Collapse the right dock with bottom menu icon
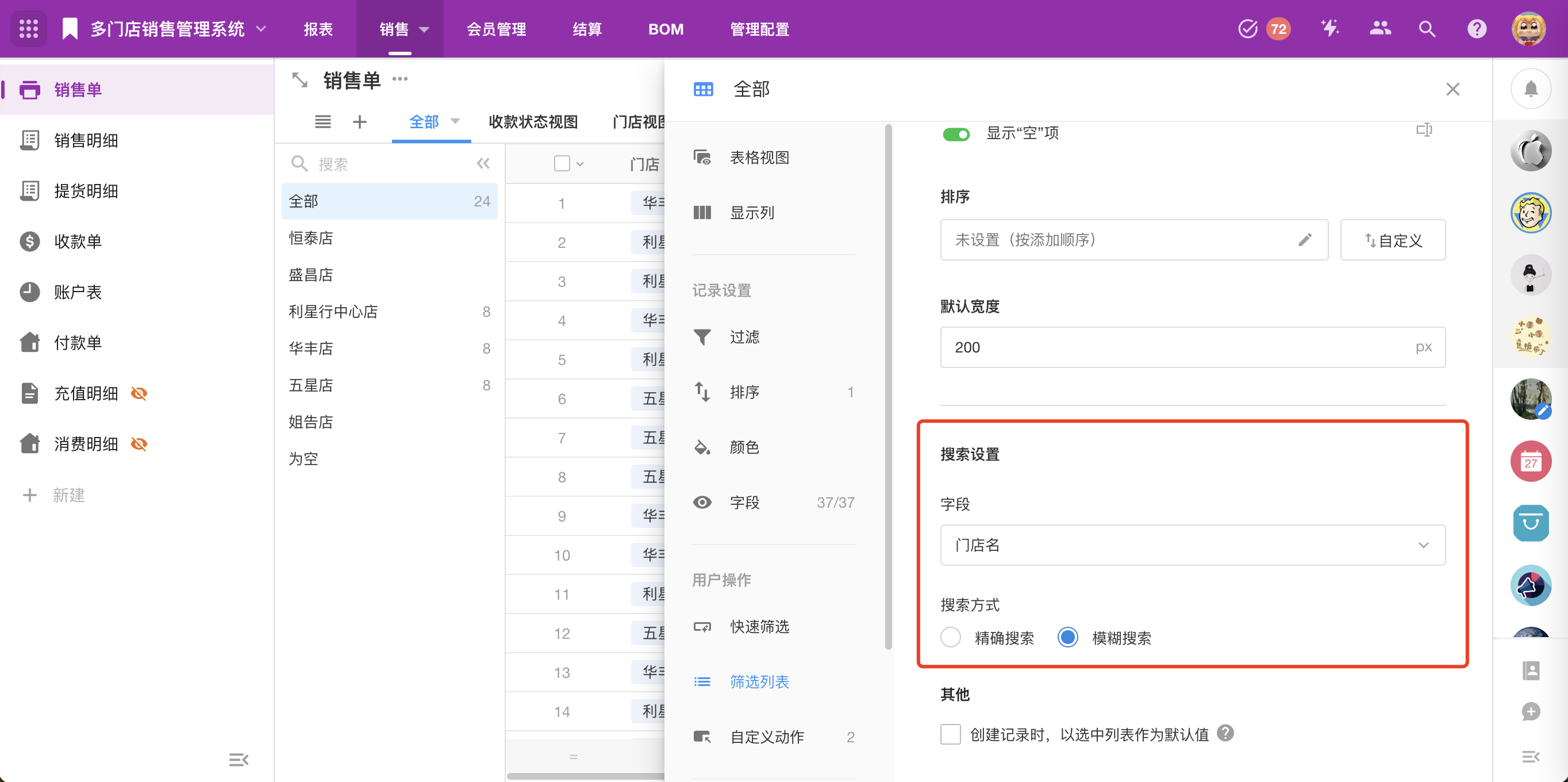1568x782 pixels. 1530,757
